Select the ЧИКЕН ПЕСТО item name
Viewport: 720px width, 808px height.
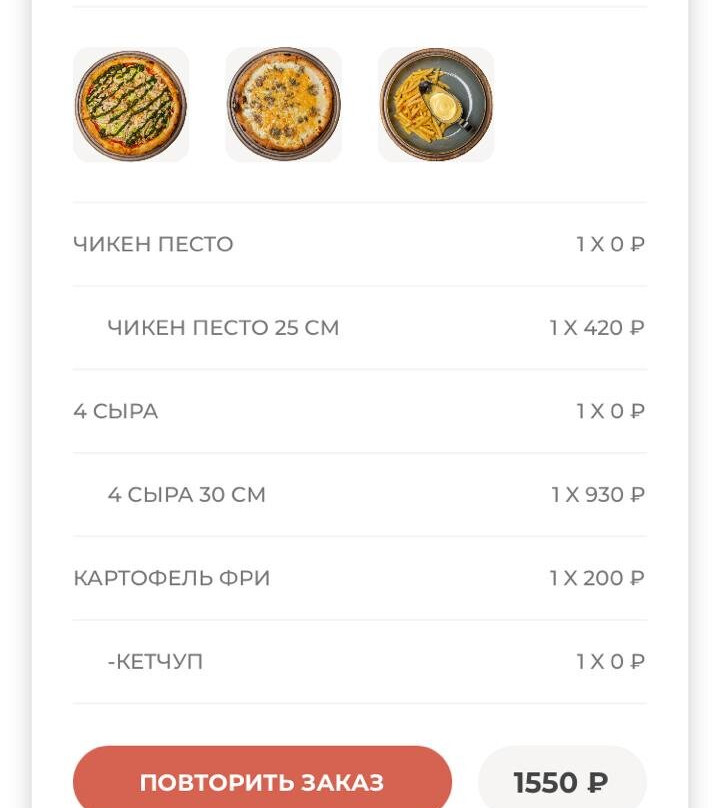tap(153, 244)
